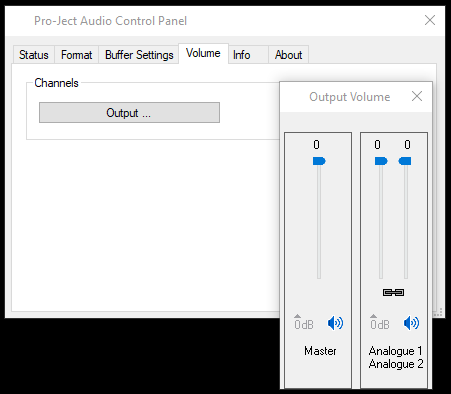Open the Output channels button
Viewport: 451px width, 394px height.
tap(129, 113)
